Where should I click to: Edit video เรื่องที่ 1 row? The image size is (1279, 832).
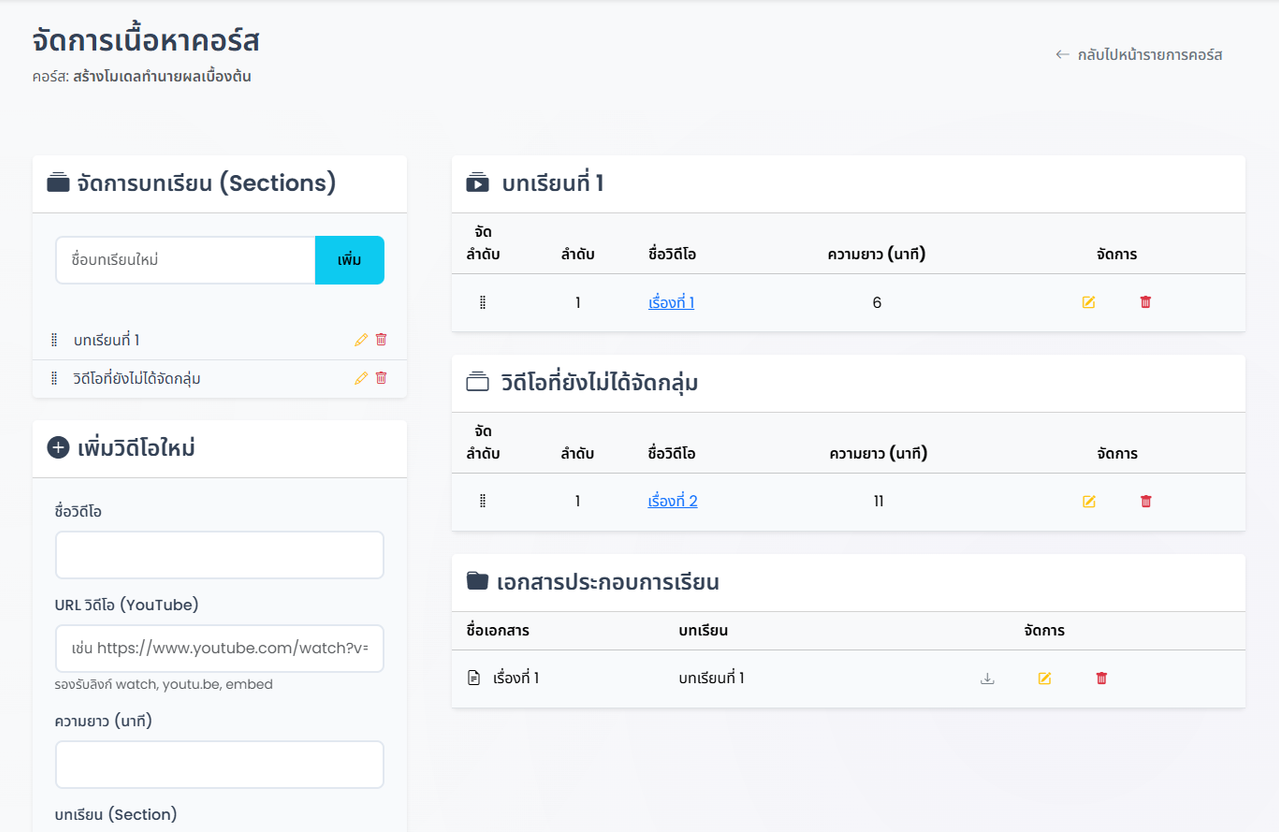click(1089, 302)
